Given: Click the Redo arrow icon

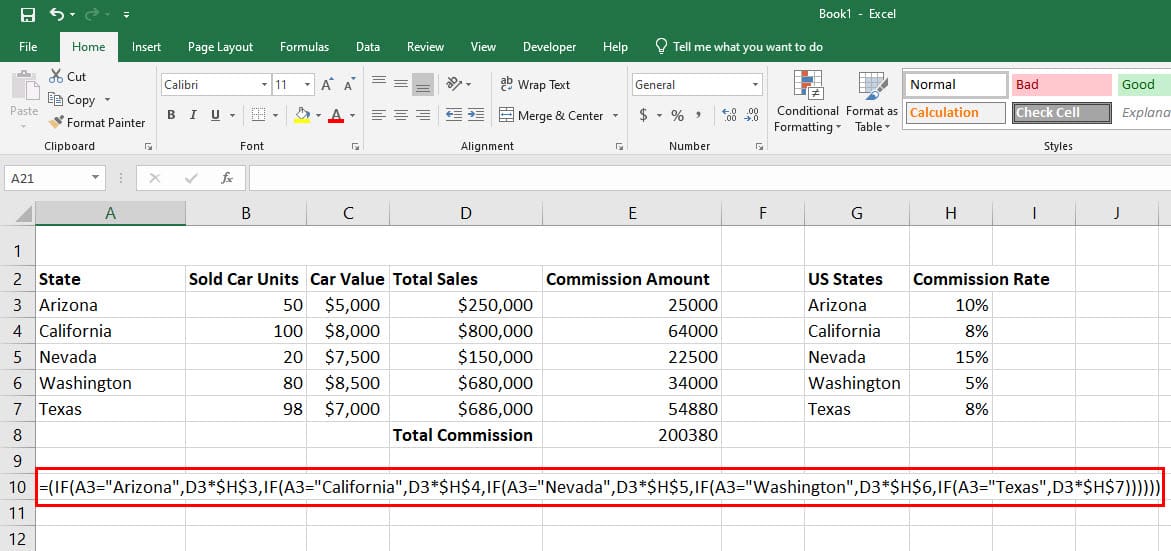Looking at the screenshot, I should click(94, 14).
